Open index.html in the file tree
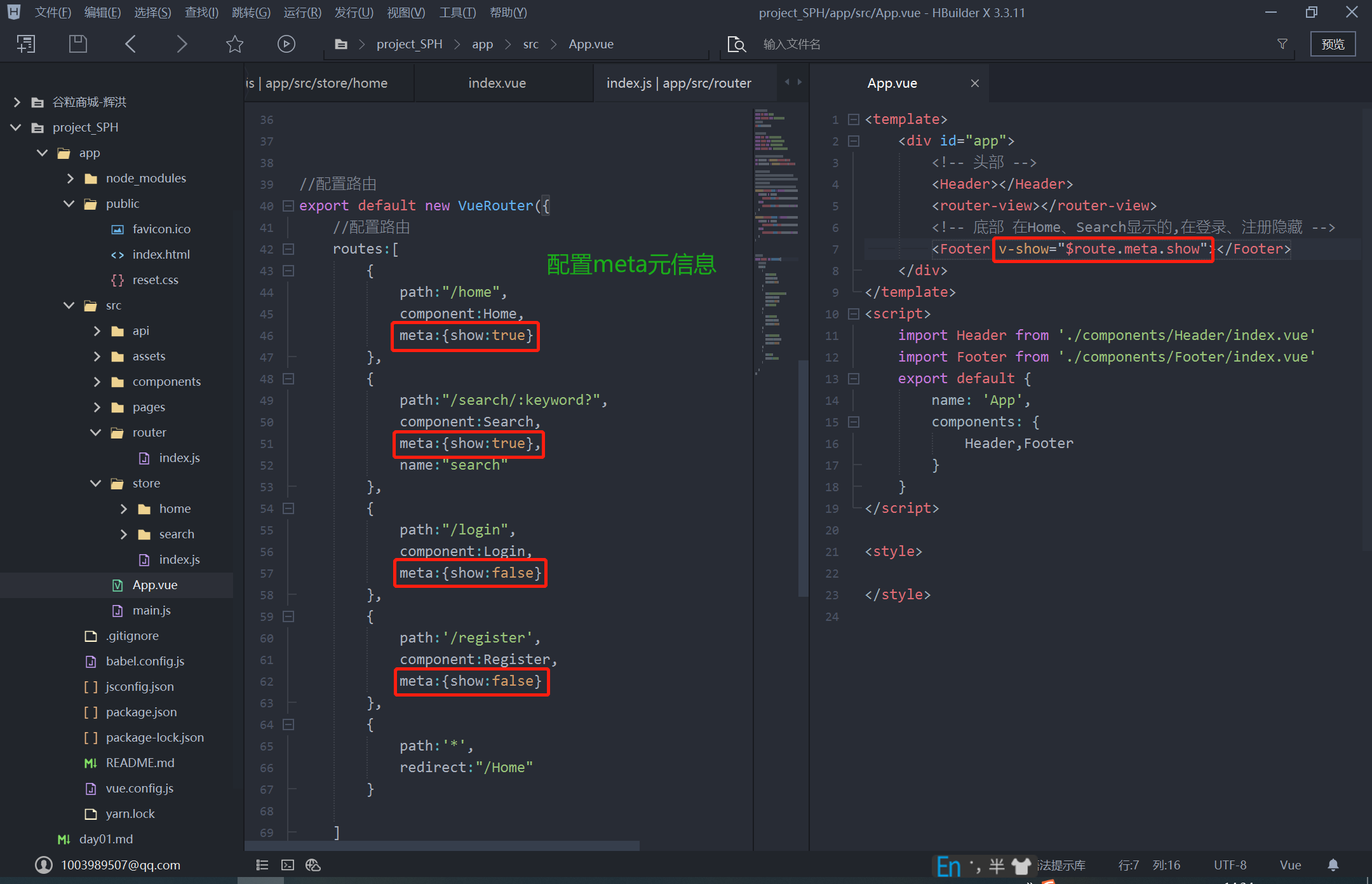Image resolution: width=1372 pixels, height=884 pixels. click(161, 254)
